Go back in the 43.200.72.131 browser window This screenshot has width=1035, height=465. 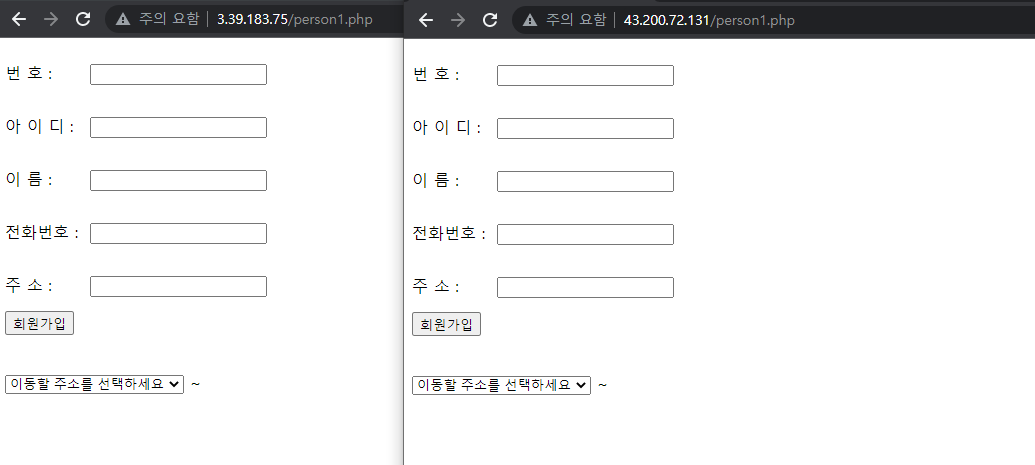[x=426, y=20]
